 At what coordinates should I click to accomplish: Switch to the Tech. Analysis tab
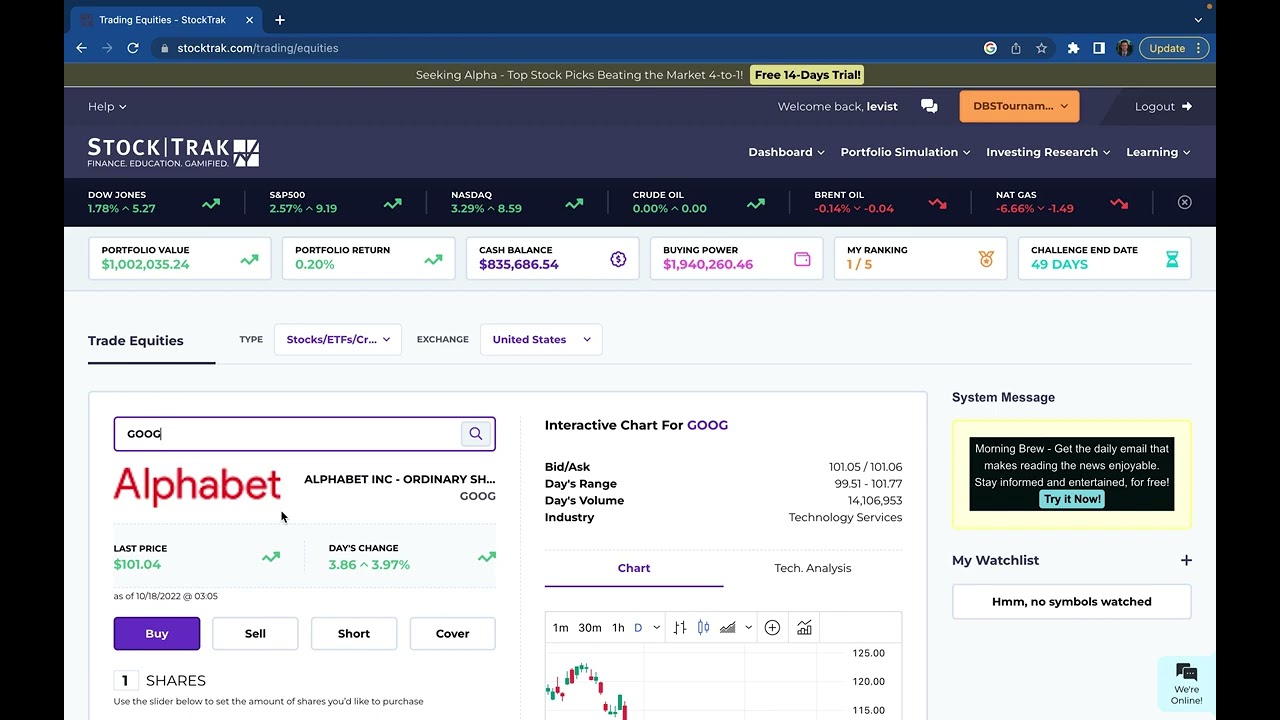click(813, 568)
